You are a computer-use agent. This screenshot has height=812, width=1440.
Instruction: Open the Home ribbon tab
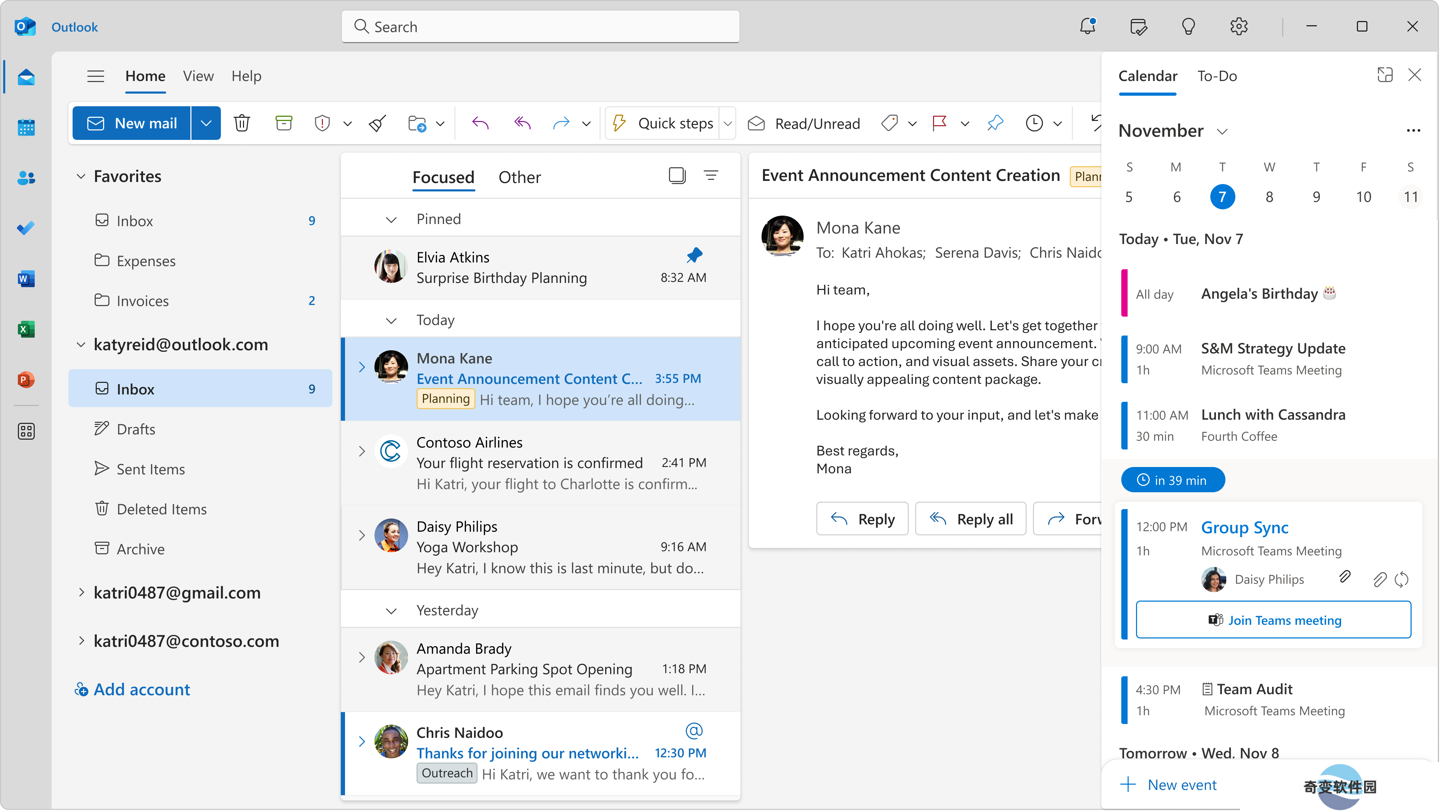click(x=145, y=76)
